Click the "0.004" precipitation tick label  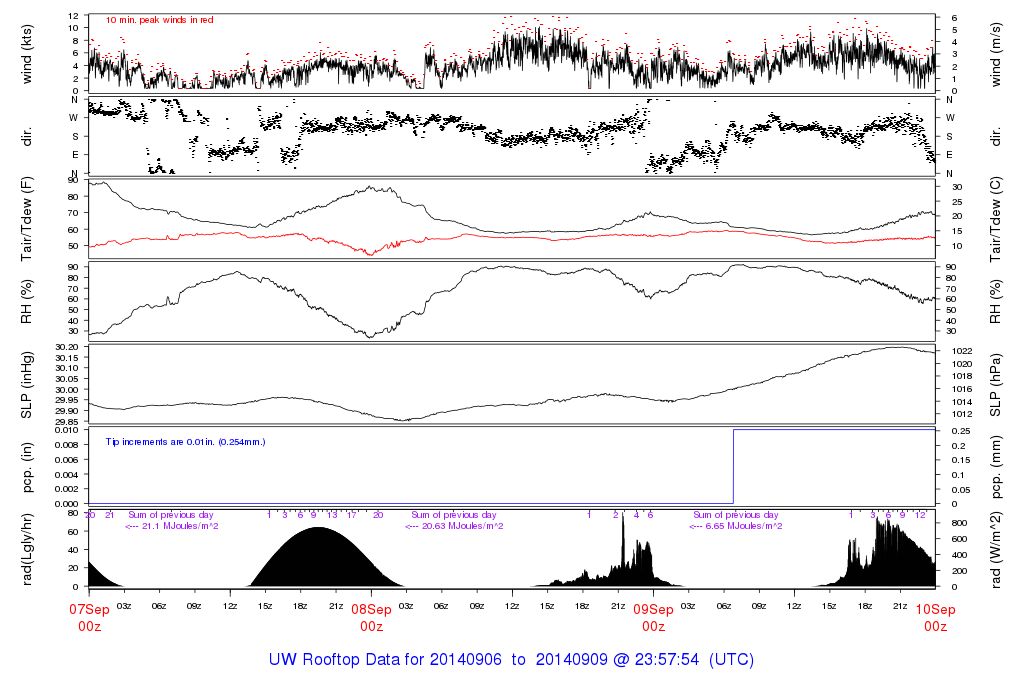[67, 475]
